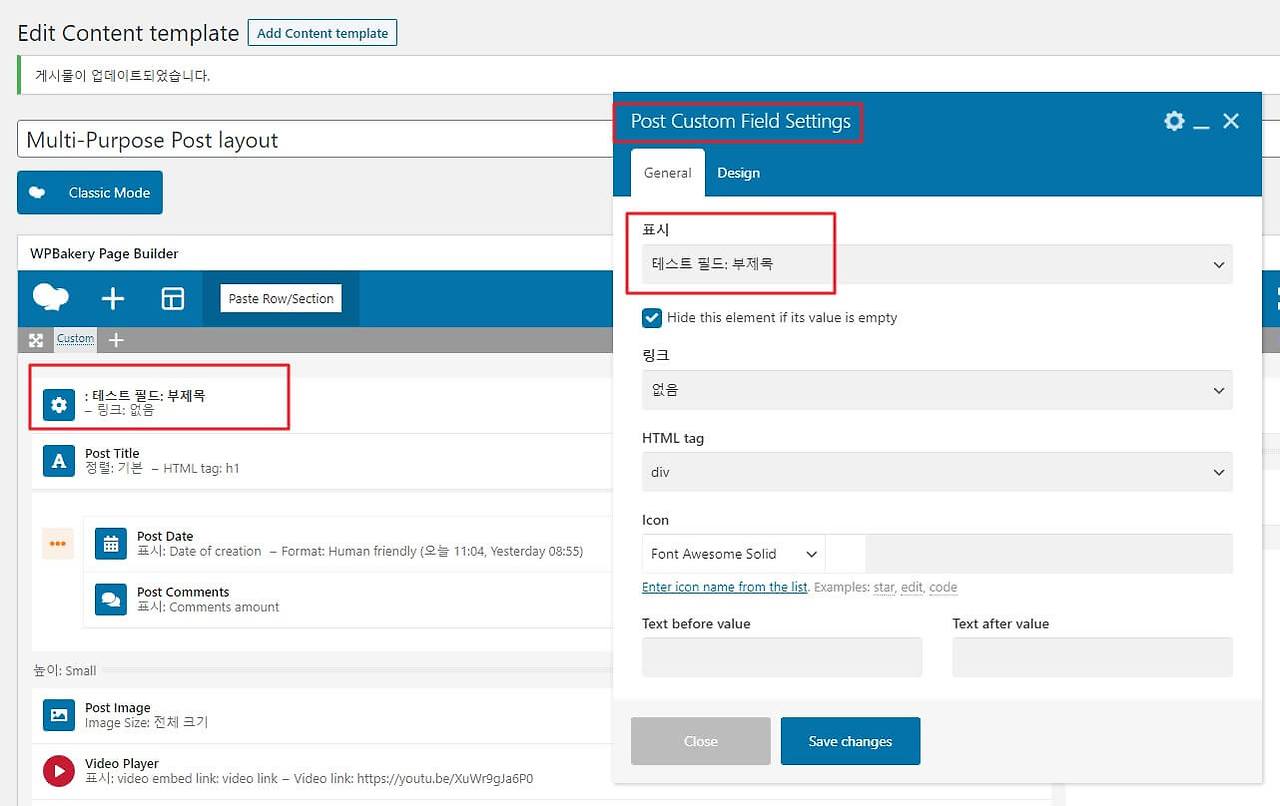1280x806 pixels.
Task: Click the '테스트 필드: 부제목' element title
Action: coord(145,396)
